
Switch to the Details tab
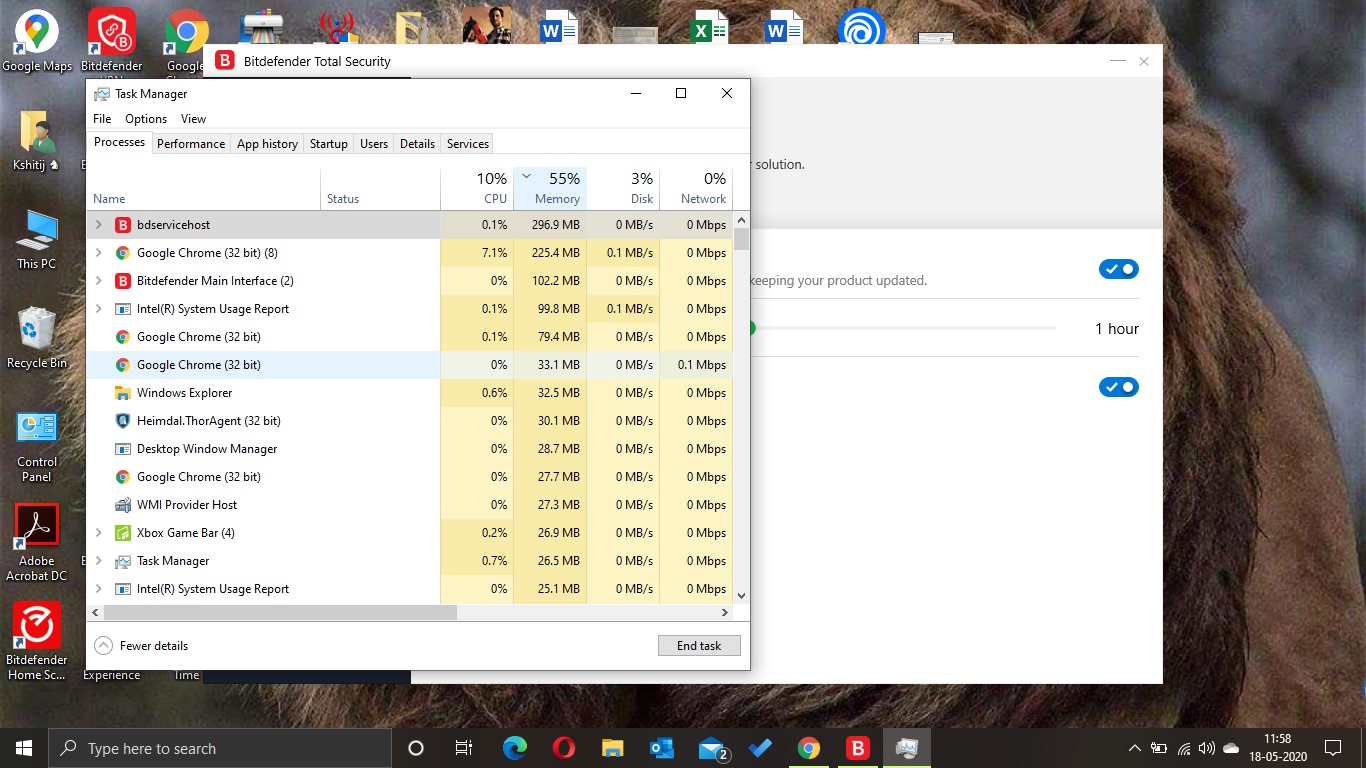(x=417, y=144)
